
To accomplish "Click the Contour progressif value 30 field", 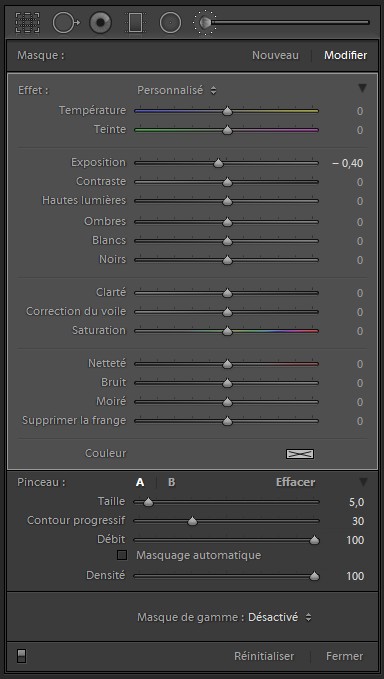I will point(358,522).
